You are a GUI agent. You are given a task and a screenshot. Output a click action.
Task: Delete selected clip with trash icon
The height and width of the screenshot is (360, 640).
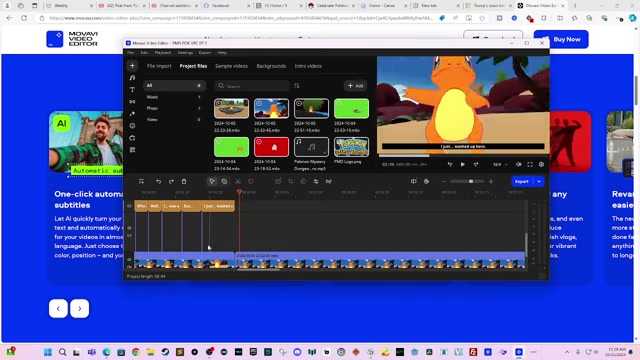pos(184,182)
